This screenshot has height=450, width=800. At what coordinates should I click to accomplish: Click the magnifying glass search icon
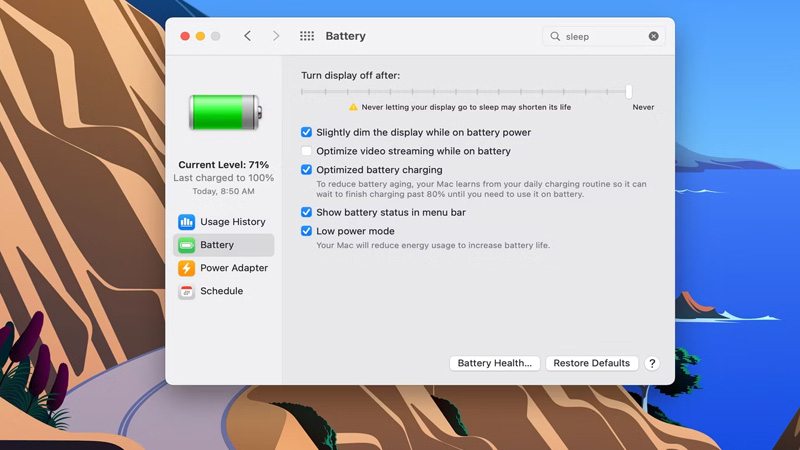coord(555,36)
